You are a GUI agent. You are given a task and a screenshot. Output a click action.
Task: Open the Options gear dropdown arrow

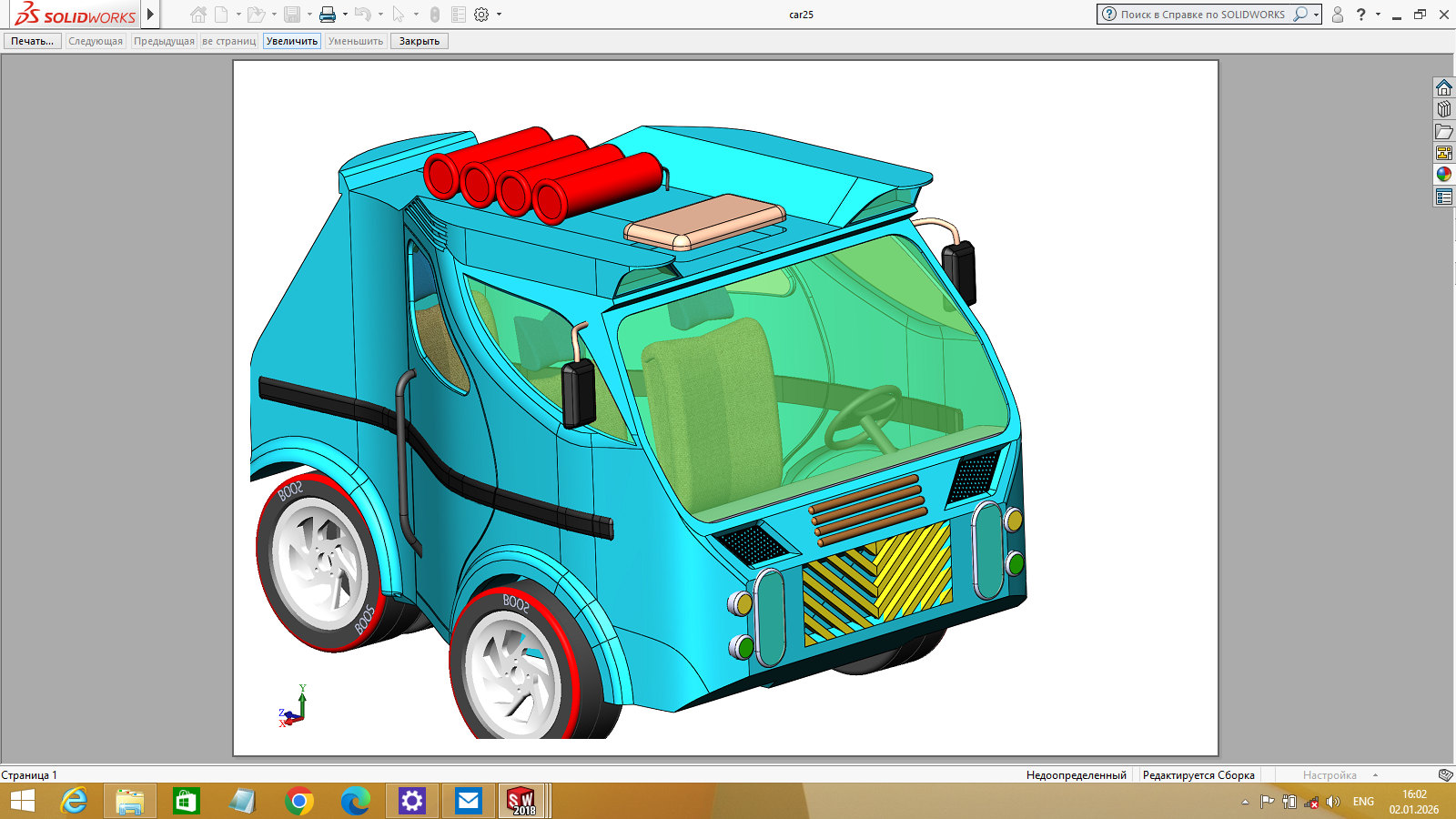(499, 15)
